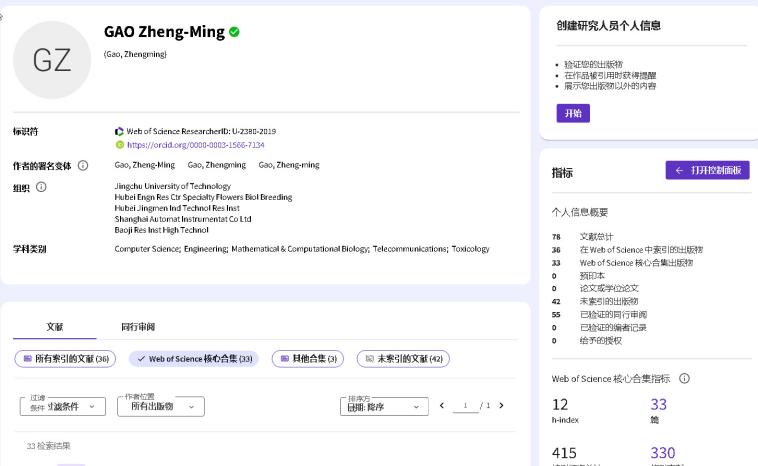Go to next results page arrow
This screenshot has width=758, height=466.
pyautogui.click(x=501, y=406)
